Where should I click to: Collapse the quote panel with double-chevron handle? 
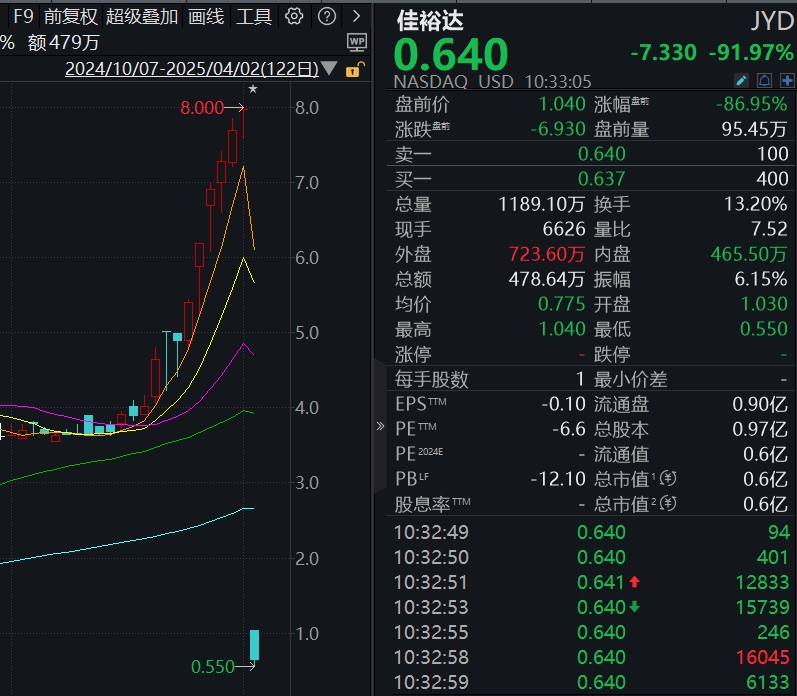(380, 426)
